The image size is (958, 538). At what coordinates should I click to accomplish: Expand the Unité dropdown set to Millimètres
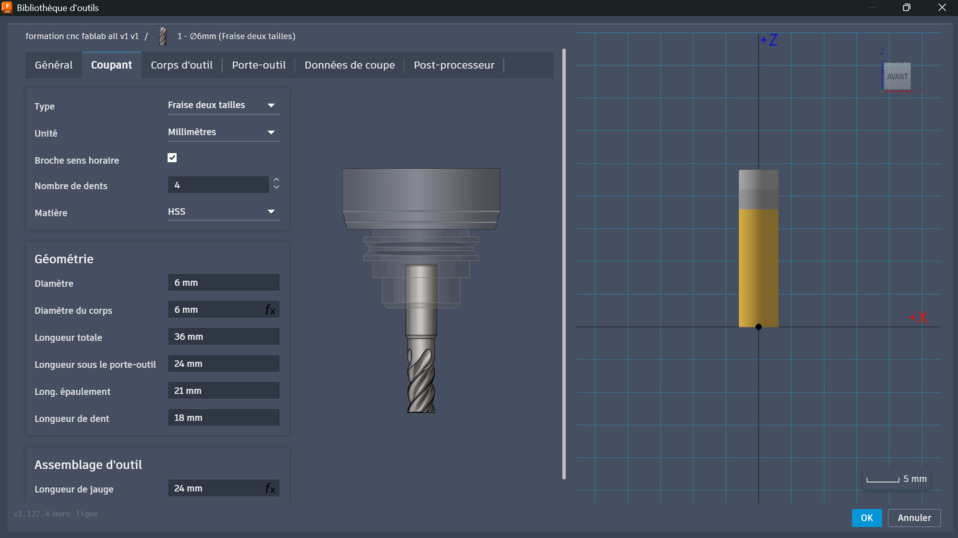pyautogui.click(x=222, y=132)
